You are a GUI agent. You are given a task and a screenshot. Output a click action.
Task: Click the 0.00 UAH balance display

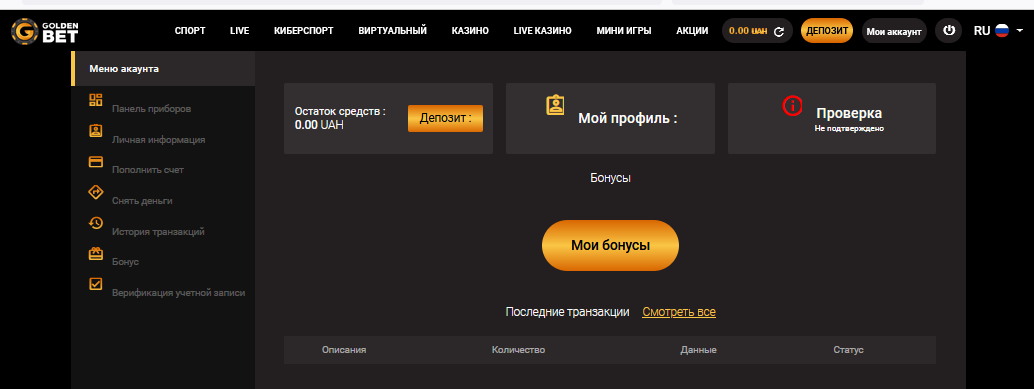click(748, 31)
